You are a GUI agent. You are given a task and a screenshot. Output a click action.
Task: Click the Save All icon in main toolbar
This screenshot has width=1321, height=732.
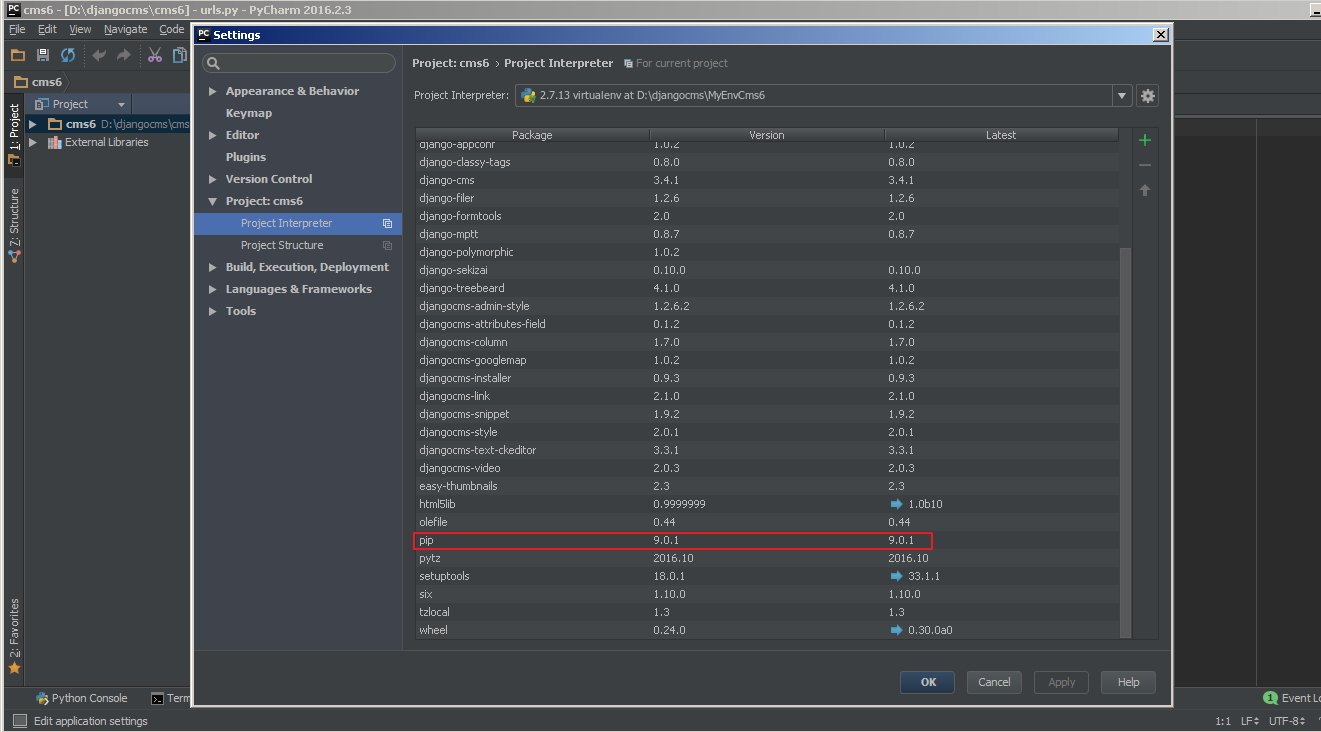[x=43, y=55]
